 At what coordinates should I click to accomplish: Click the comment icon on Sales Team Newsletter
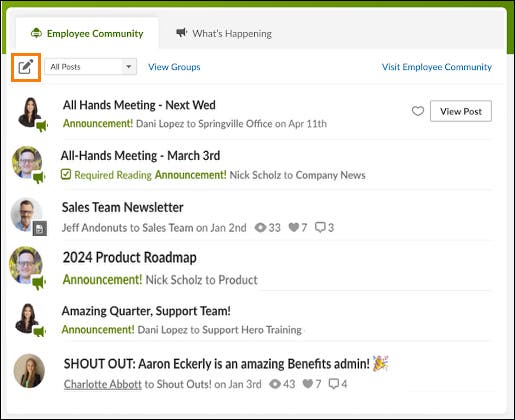(320, 228)
